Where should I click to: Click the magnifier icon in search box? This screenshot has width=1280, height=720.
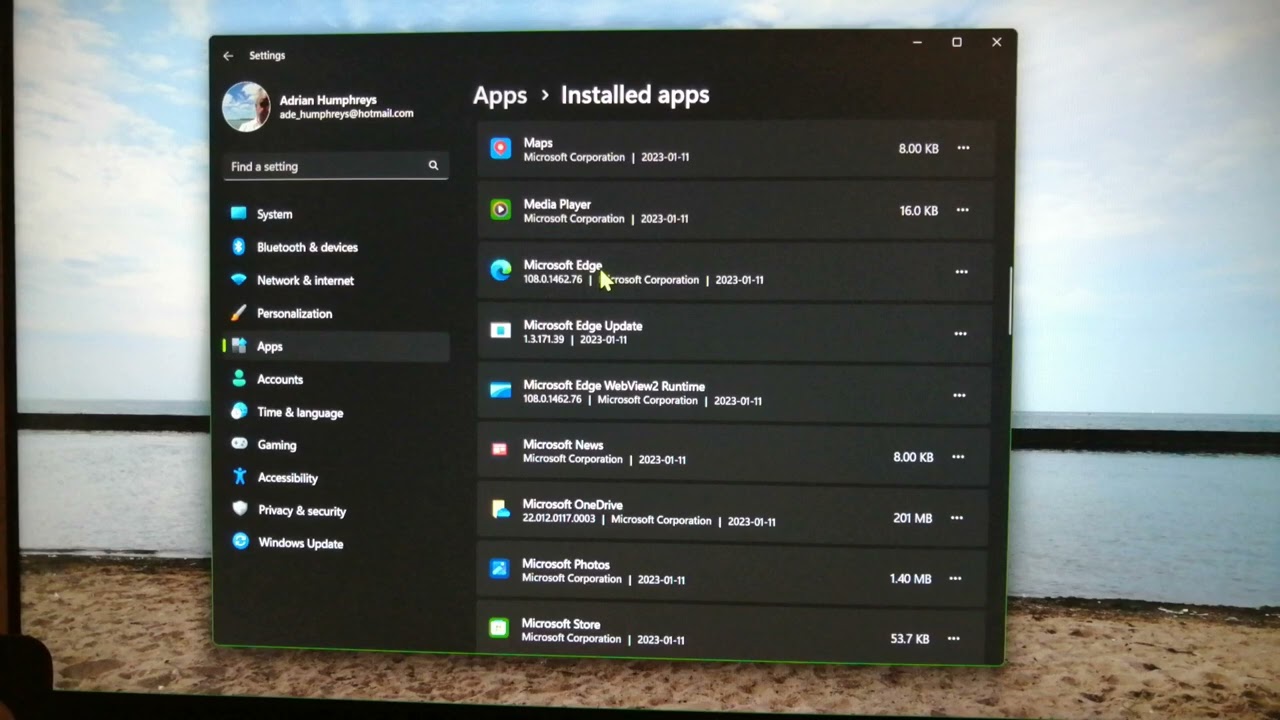(433, 165)
